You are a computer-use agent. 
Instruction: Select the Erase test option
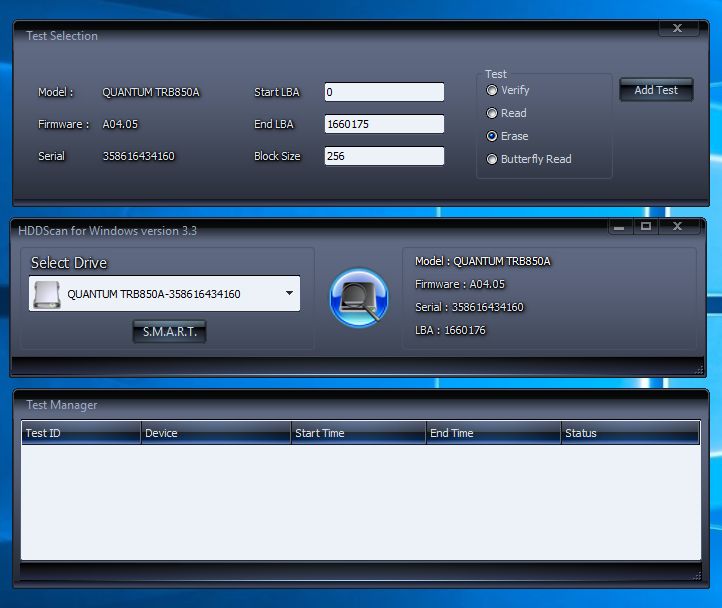pos(492,136)
